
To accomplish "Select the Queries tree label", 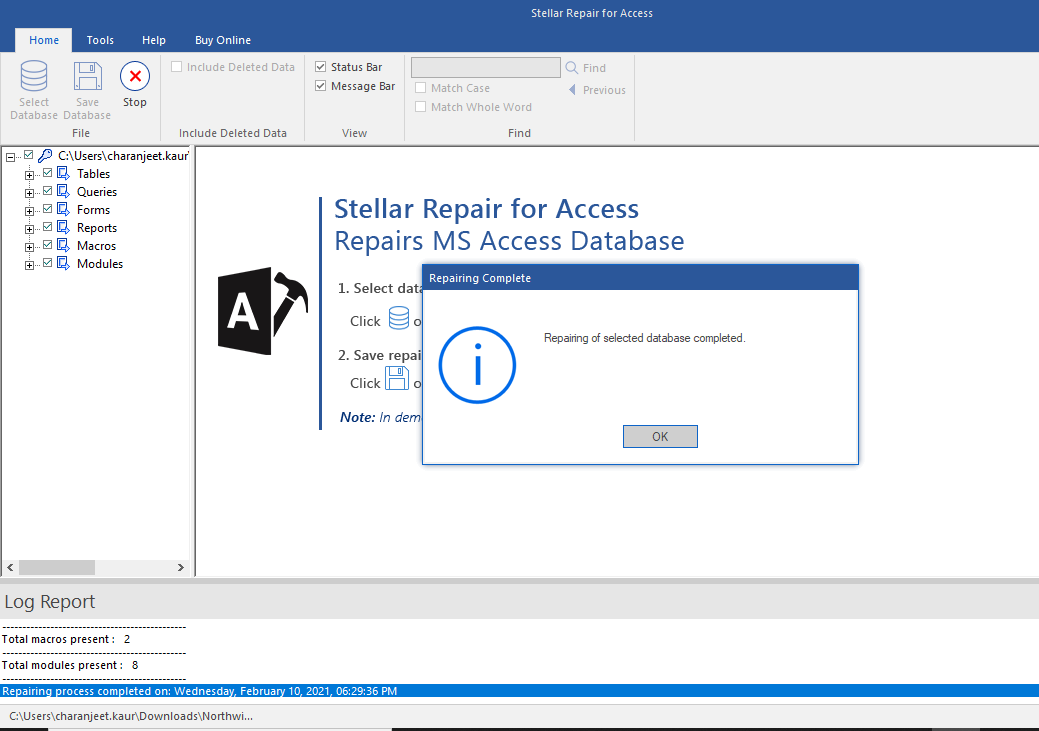I will [97, 192].
